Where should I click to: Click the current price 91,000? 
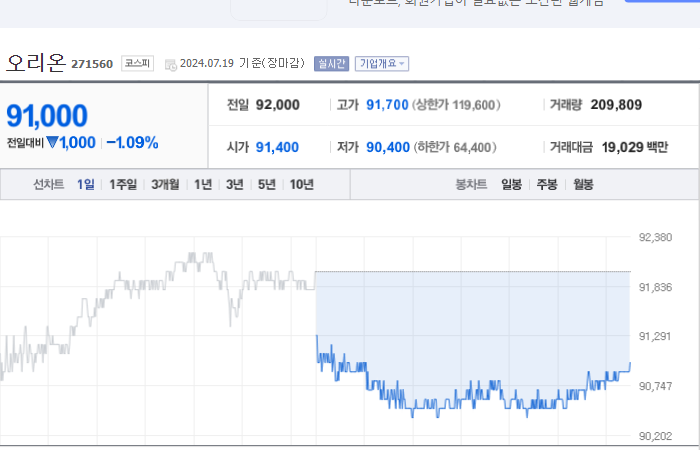(47, 116)
